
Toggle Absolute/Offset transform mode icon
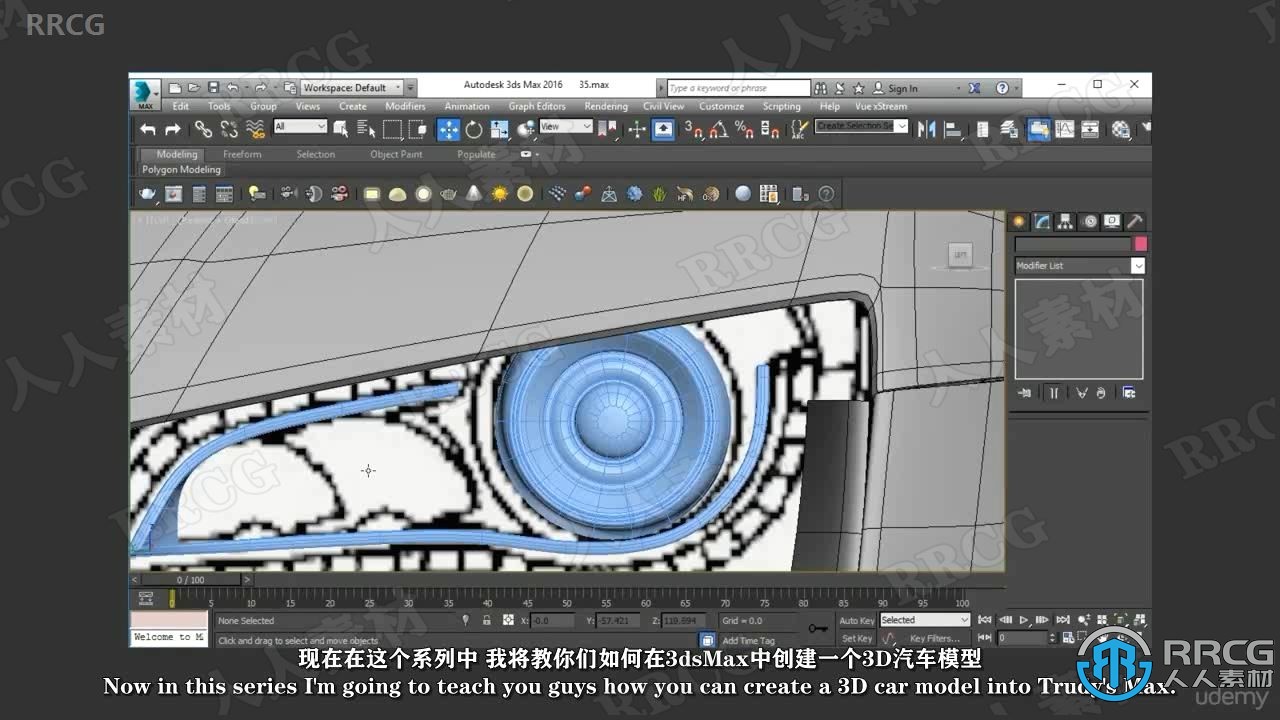508,620
